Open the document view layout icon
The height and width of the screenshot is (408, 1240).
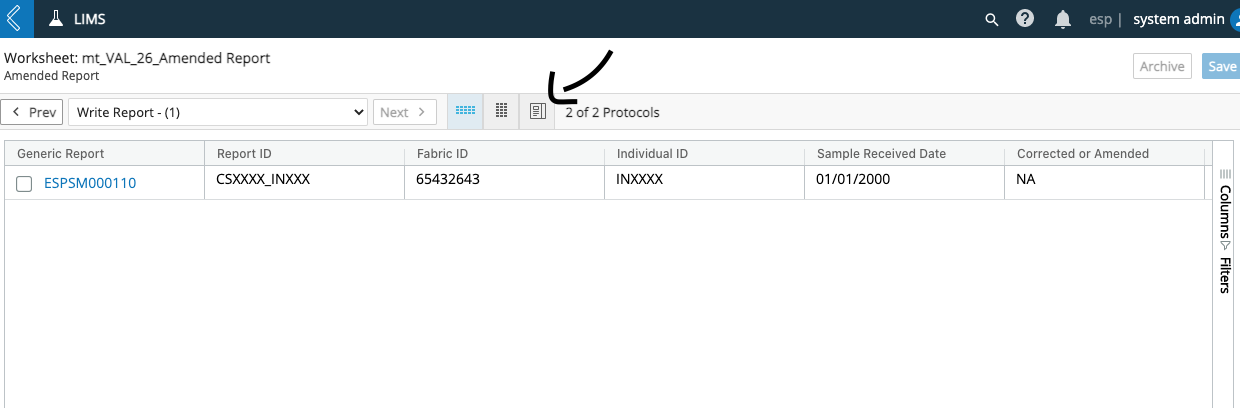coord(537,112)
